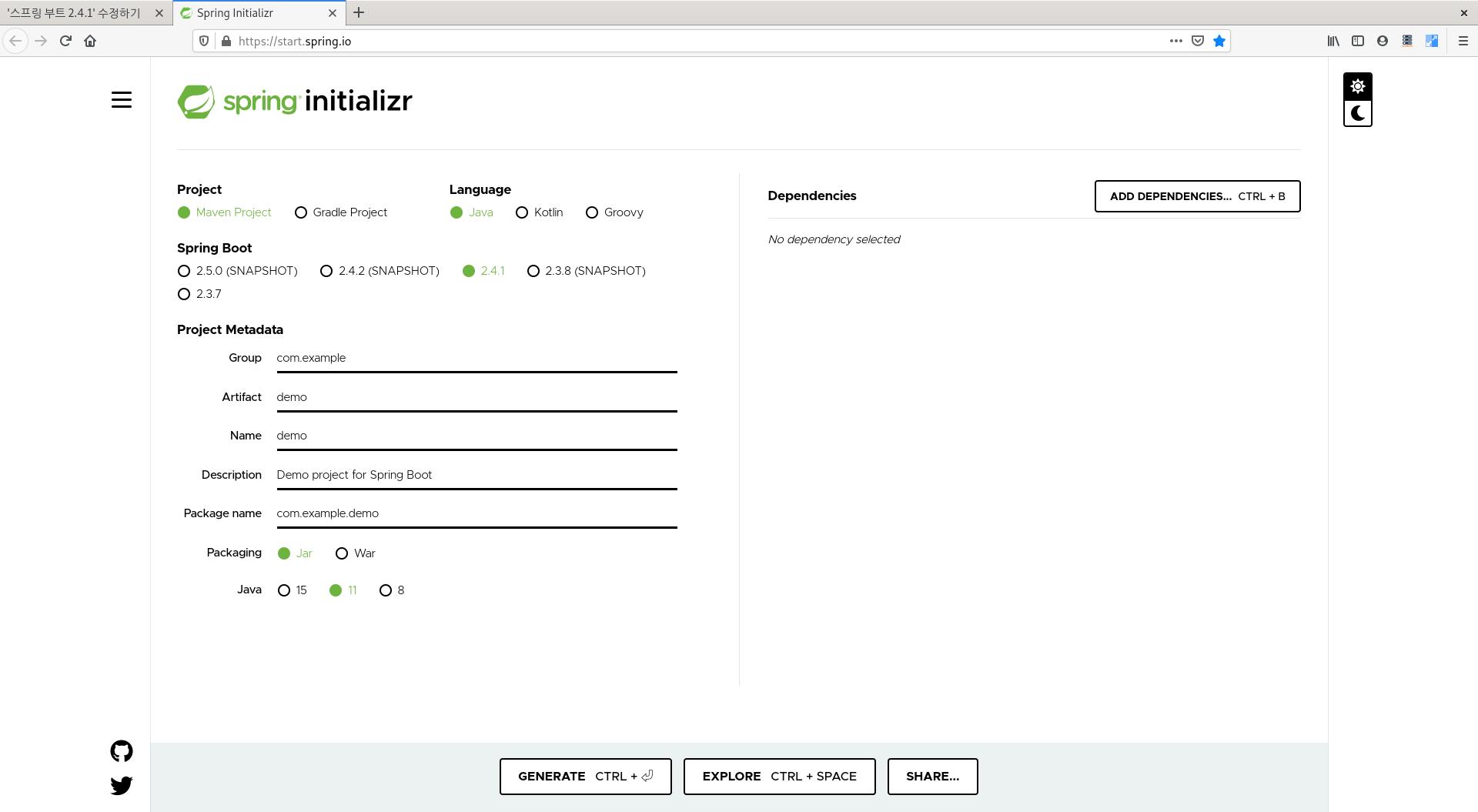Show browser sidebars

point(1358,41)
